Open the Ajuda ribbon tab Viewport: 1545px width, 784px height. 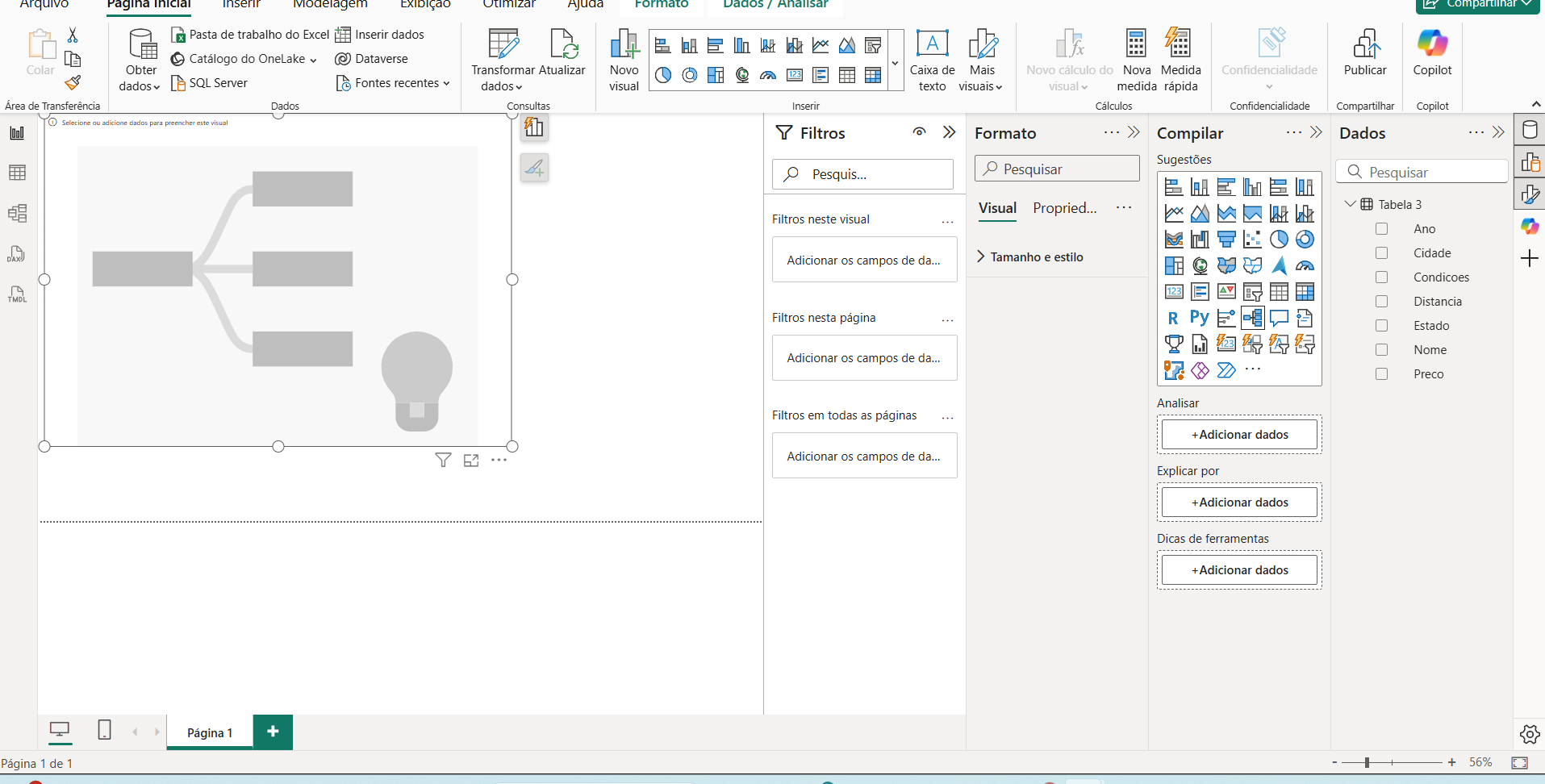[586, 4]
